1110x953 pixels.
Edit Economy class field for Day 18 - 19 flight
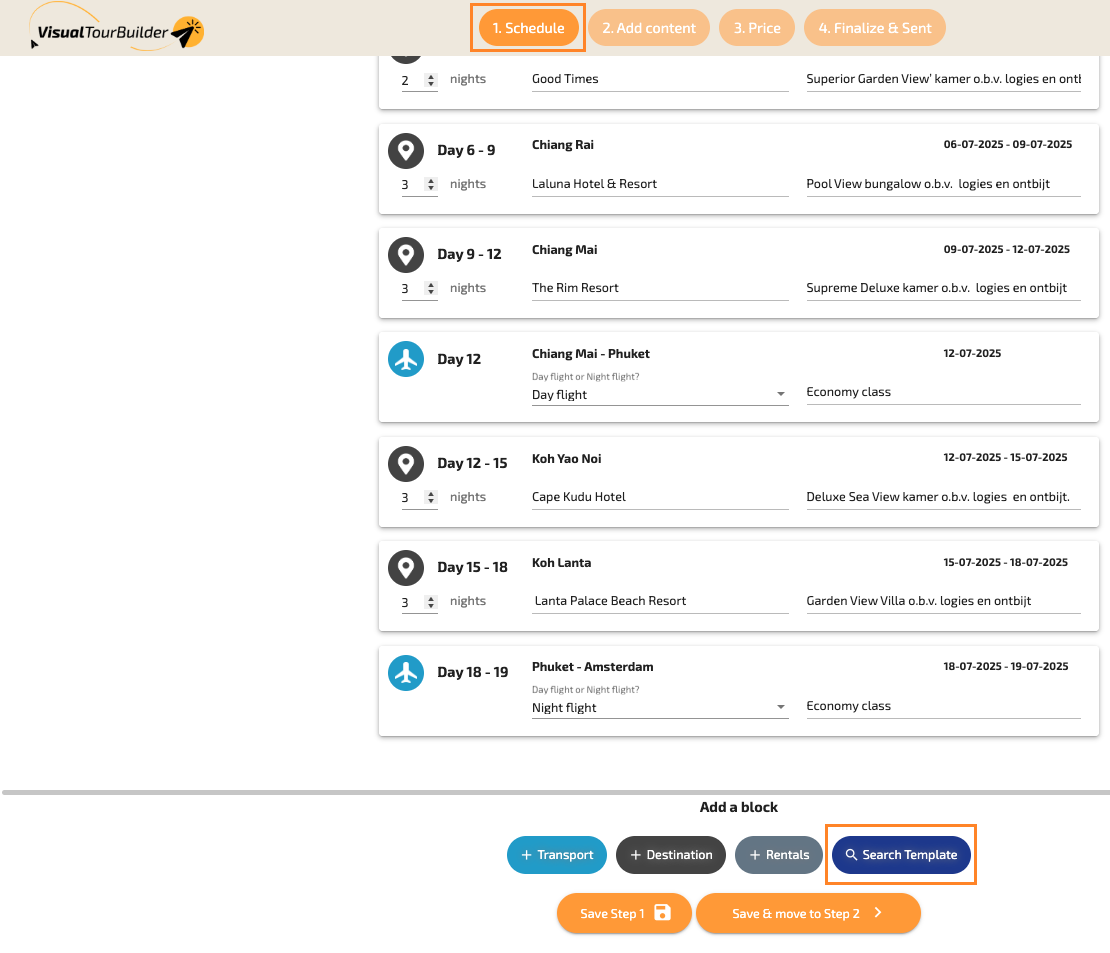943,706
